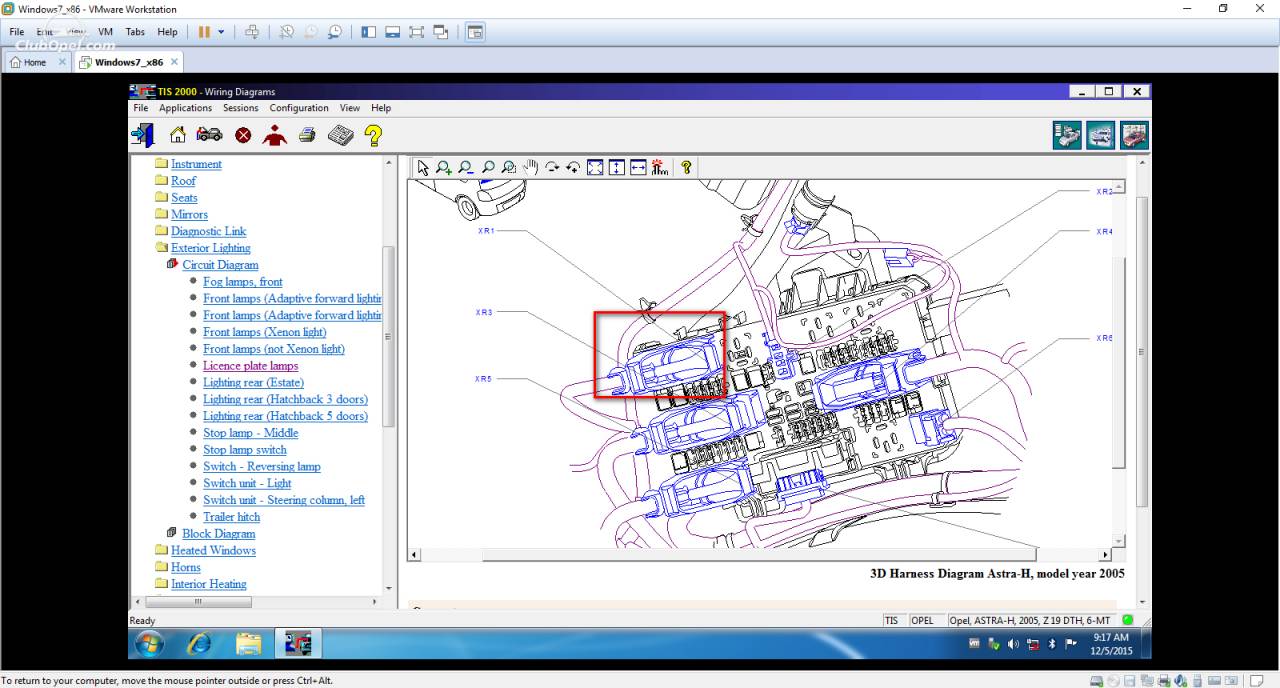Click the zoom window magnifier tool

point(509,168)
